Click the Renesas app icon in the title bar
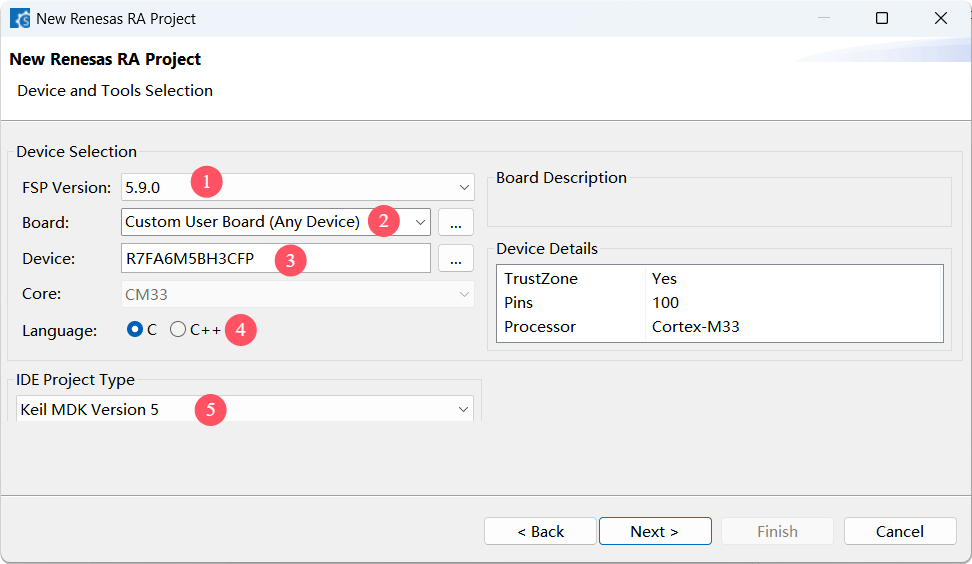The height and width of the screenshot is (564, 972). pos(20,19)
